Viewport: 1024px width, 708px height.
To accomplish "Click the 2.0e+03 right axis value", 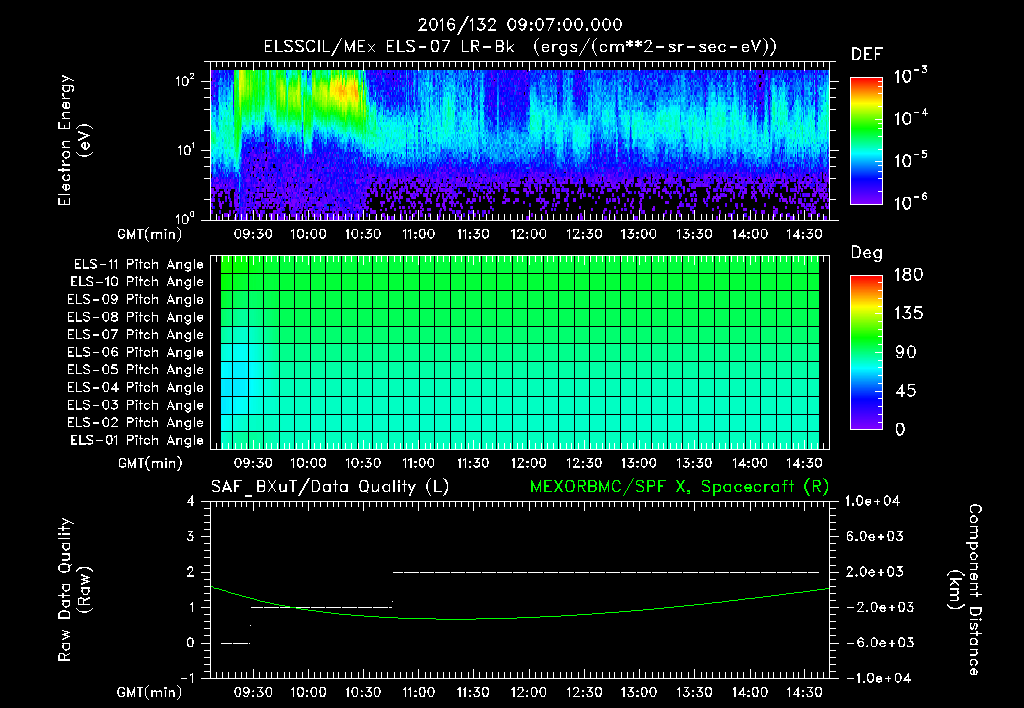I will (x=874, y=572).
